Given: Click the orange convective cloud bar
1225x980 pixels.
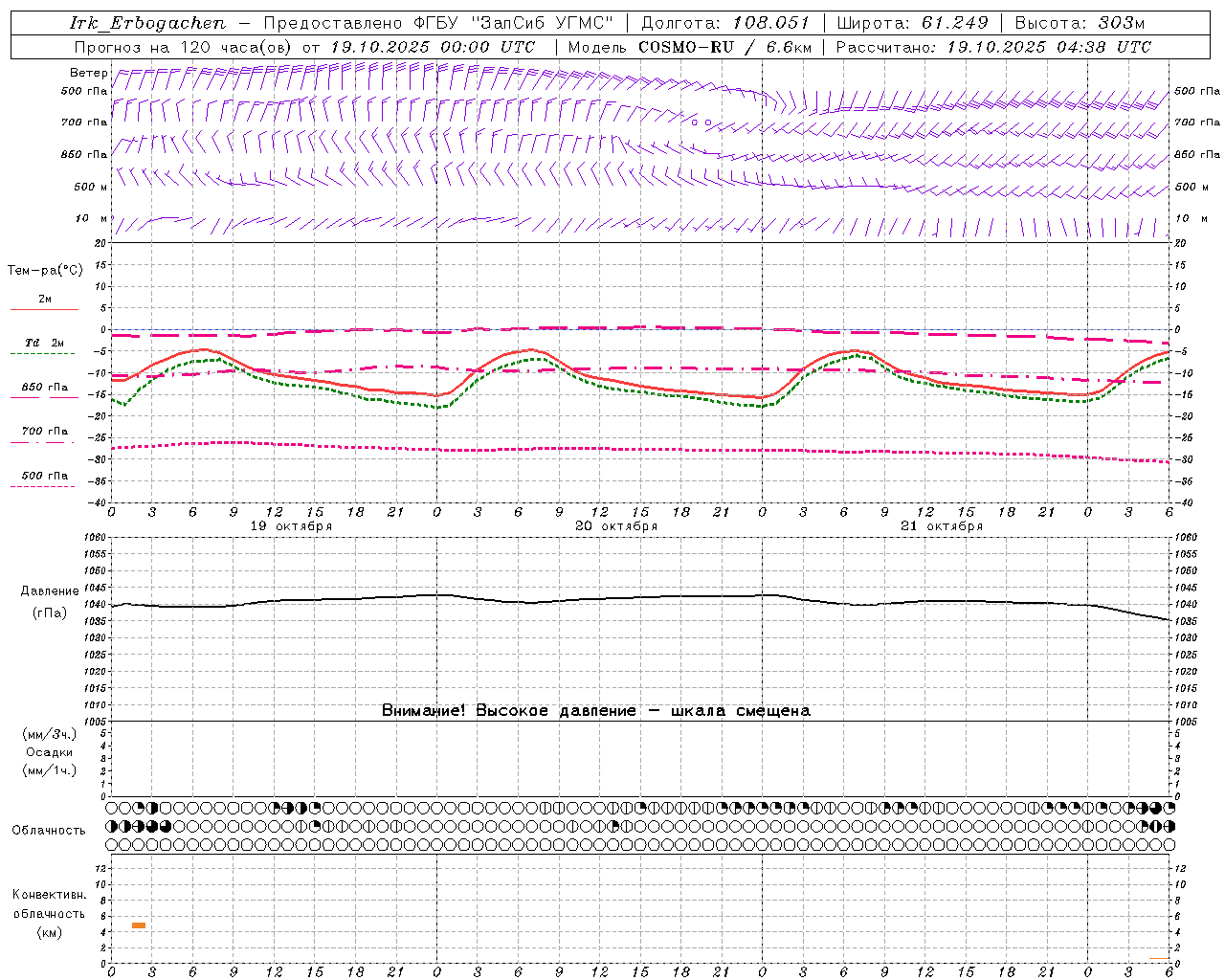Looking at the screenshot, I should (139, 925).
